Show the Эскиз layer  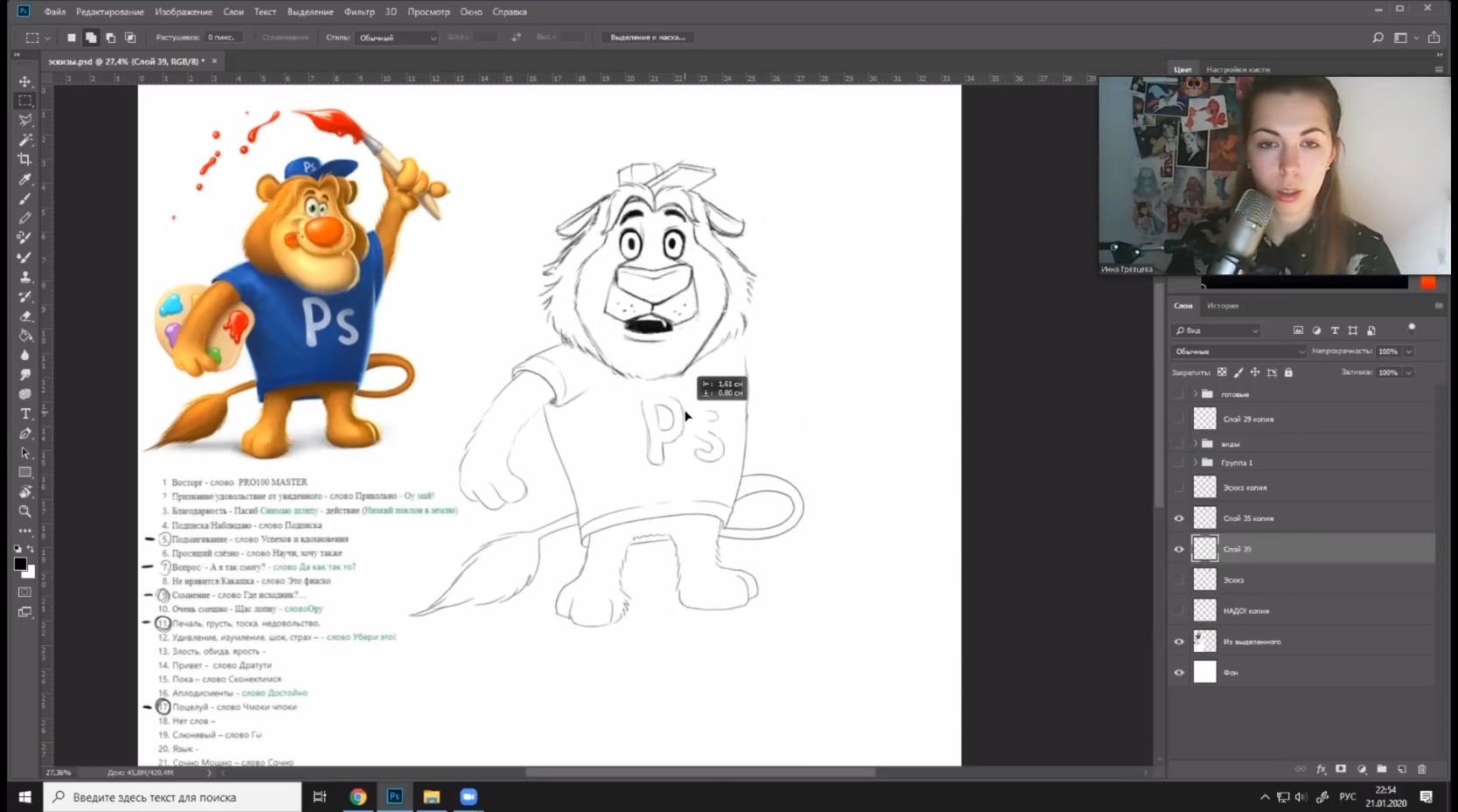click(x=1179, y=580)
